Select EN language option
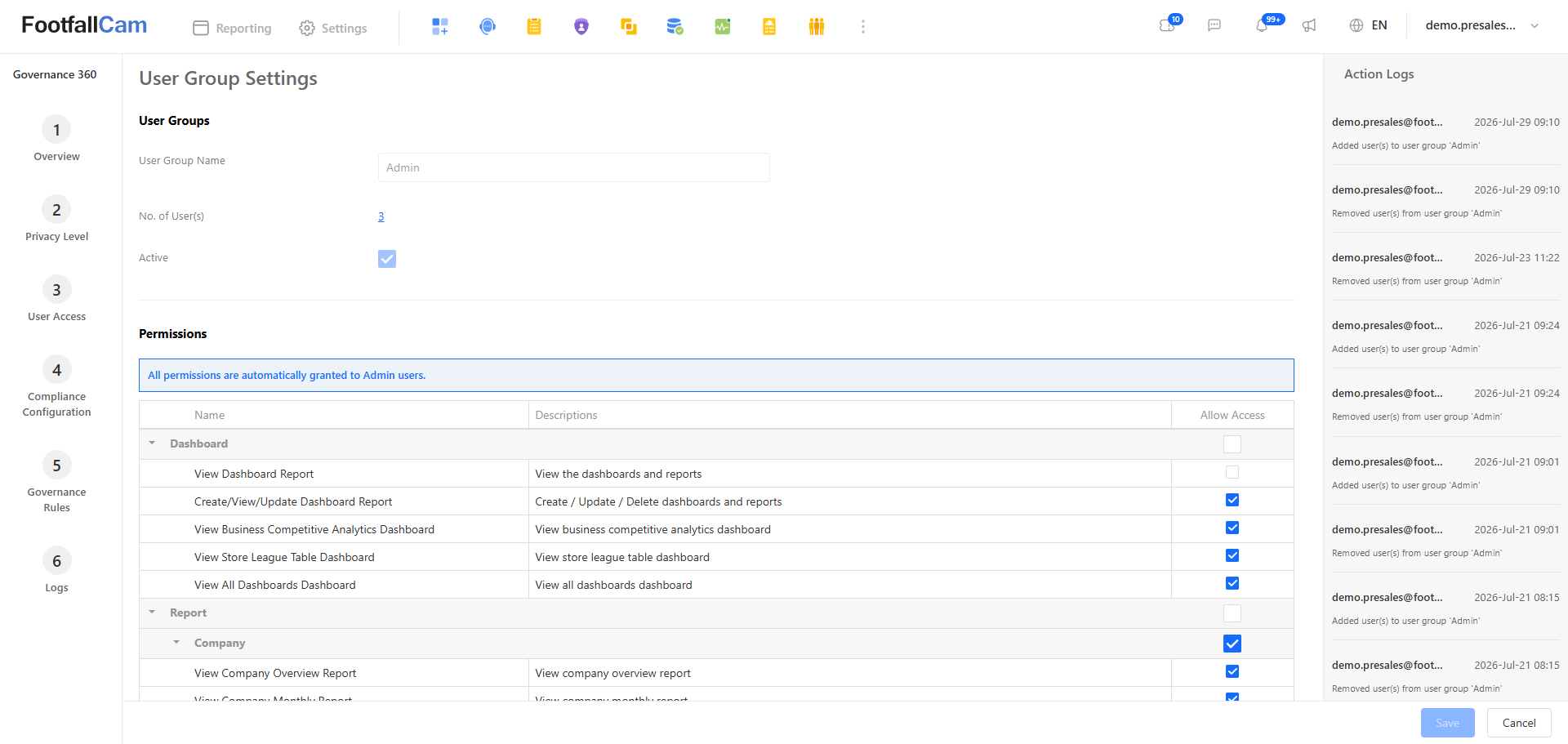The width and height of the screenshot is (1568, 744). [1379, 25]
